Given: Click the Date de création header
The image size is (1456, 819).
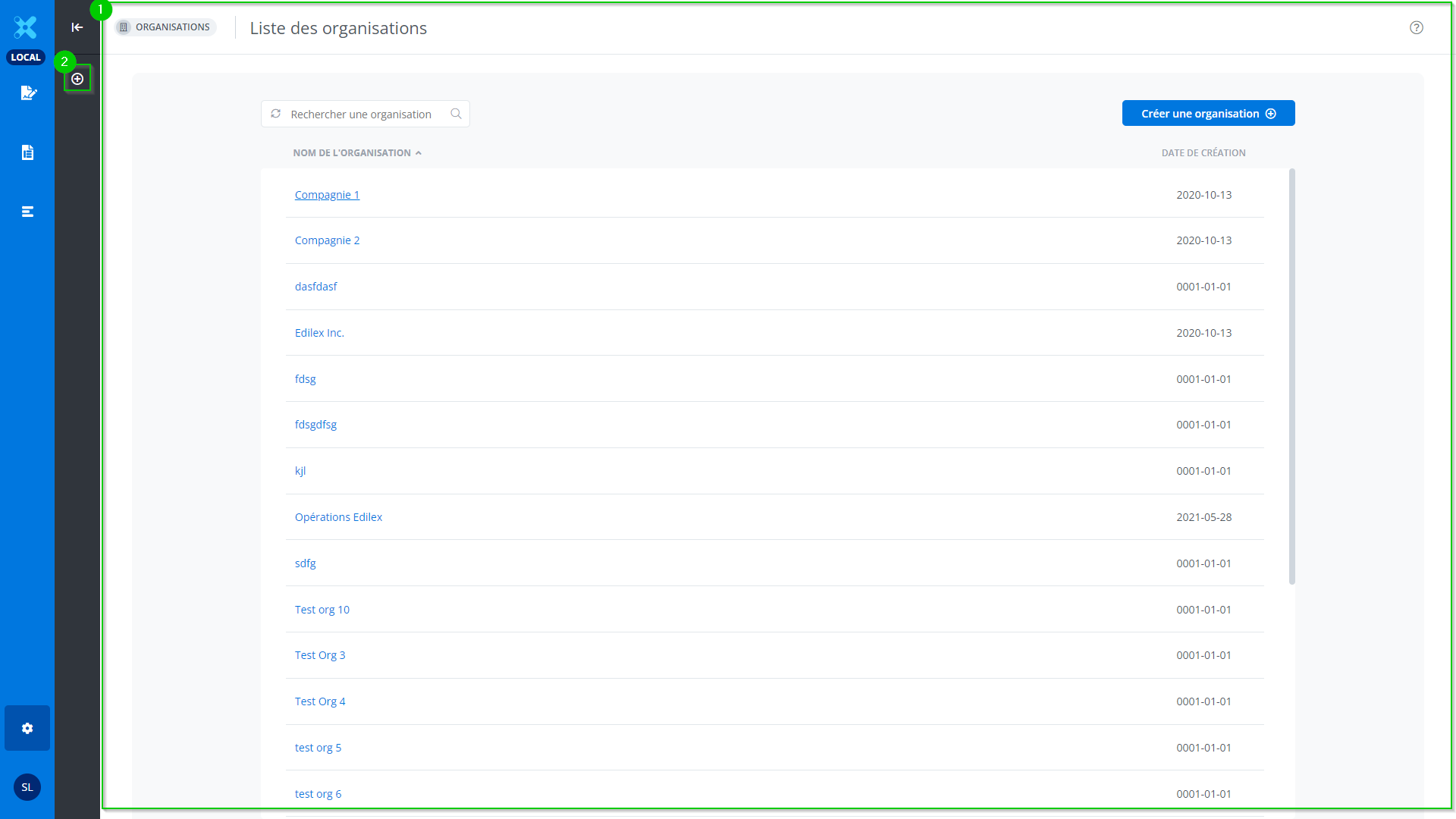Looking at the screenshot, I should tap(1203, 153).
